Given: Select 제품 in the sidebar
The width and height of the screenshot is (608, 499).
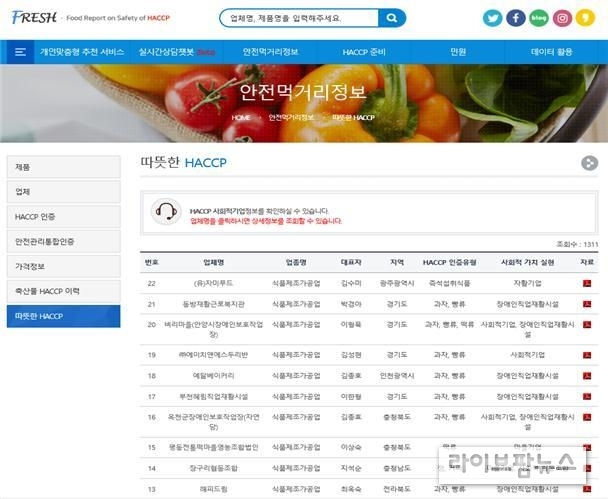Looking at the screenshot, I should [64, 167].
